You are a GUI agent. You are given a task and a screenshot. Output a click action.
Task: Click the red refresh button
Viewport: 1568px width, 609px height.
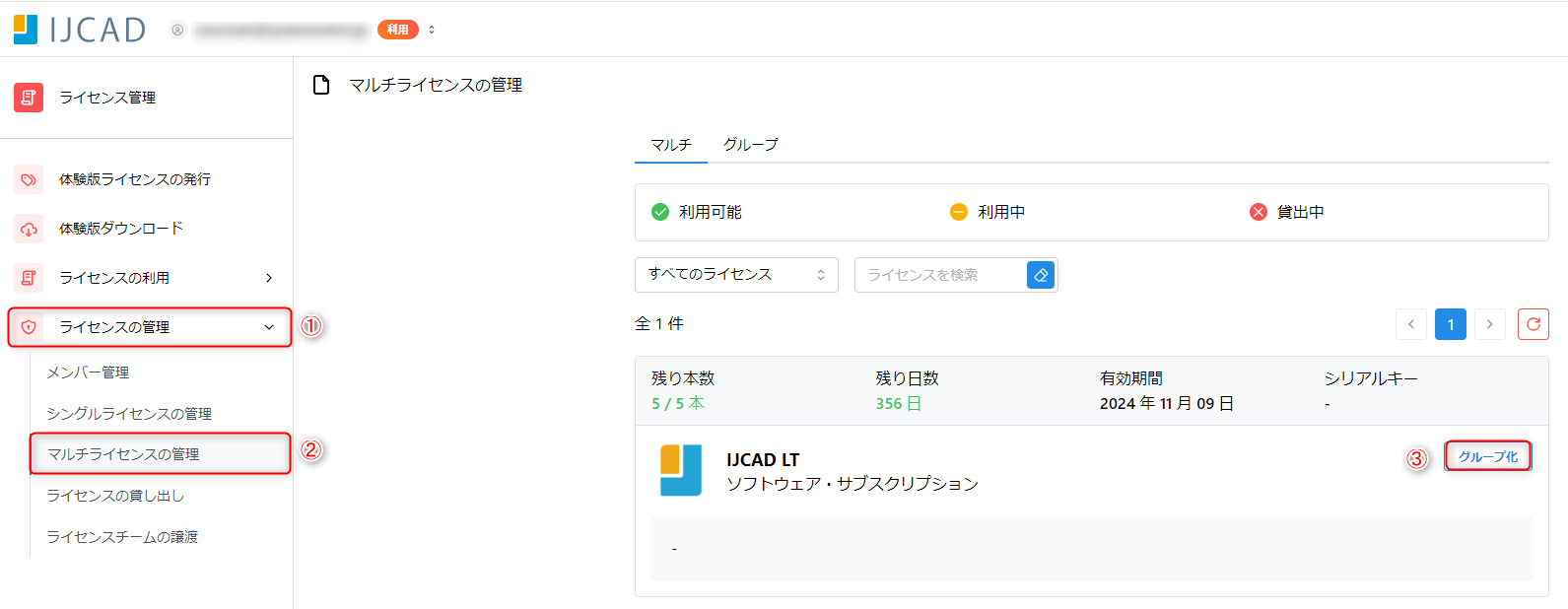(x=1534, y=324)
